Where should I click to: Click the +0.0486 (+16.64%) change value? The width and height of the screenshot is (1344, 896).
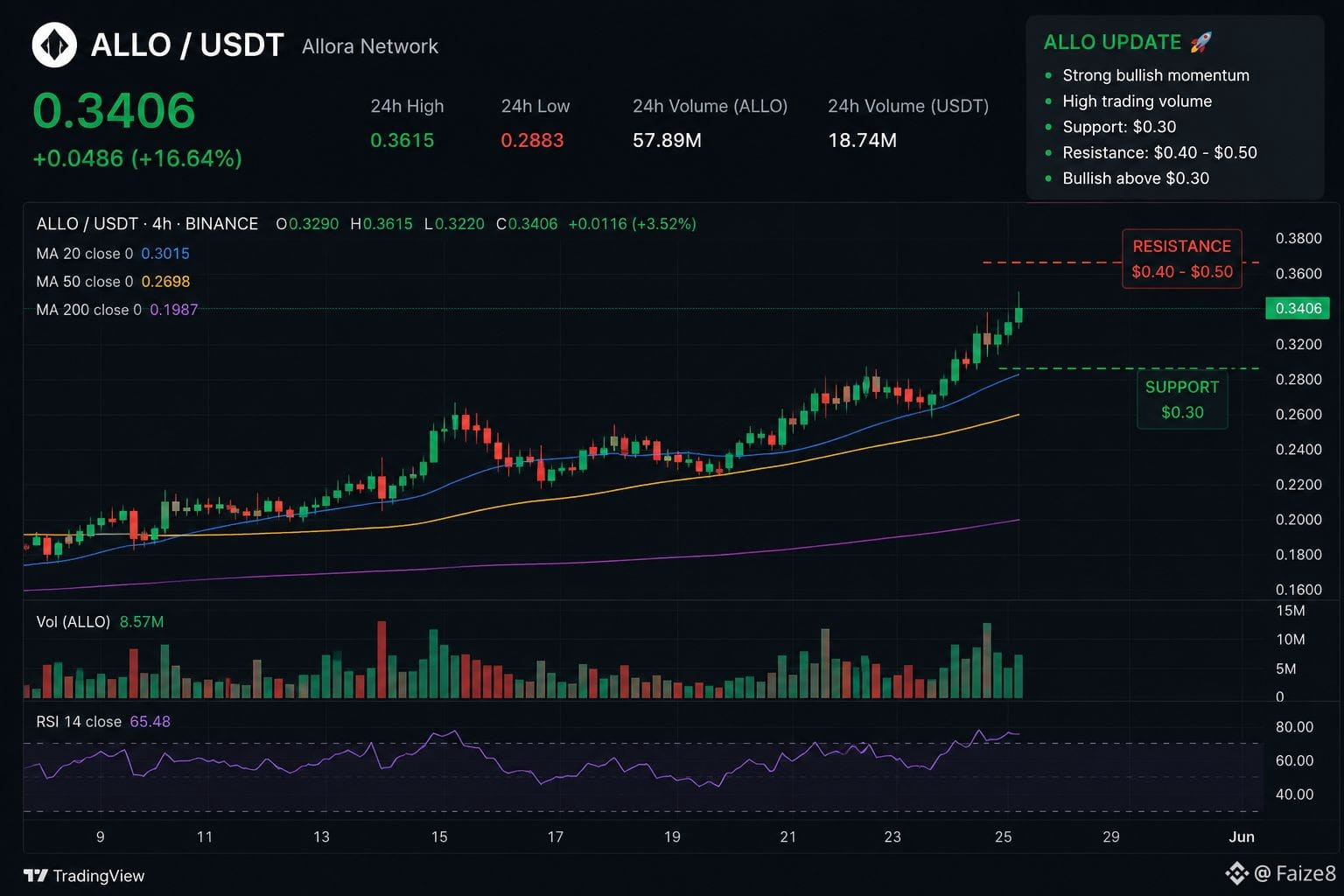click(137, 158)
